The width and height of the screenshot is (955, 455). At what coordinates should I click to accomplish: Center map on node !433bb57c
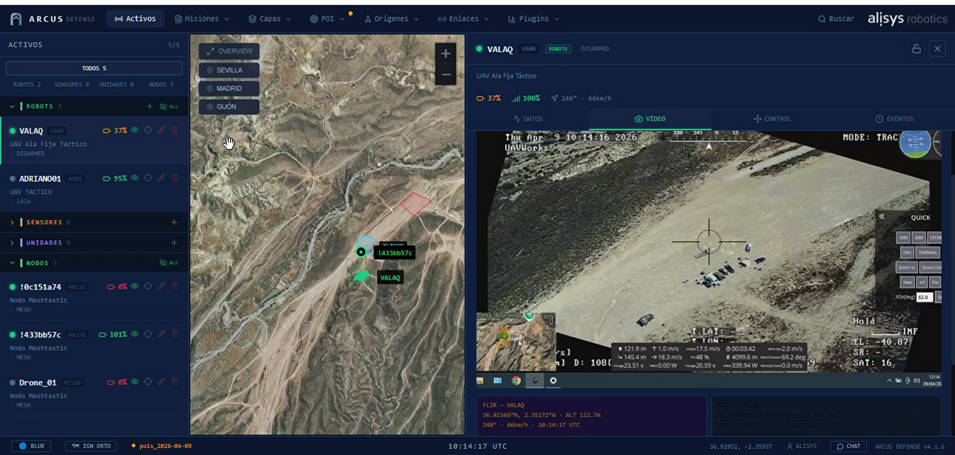[148, 334]
